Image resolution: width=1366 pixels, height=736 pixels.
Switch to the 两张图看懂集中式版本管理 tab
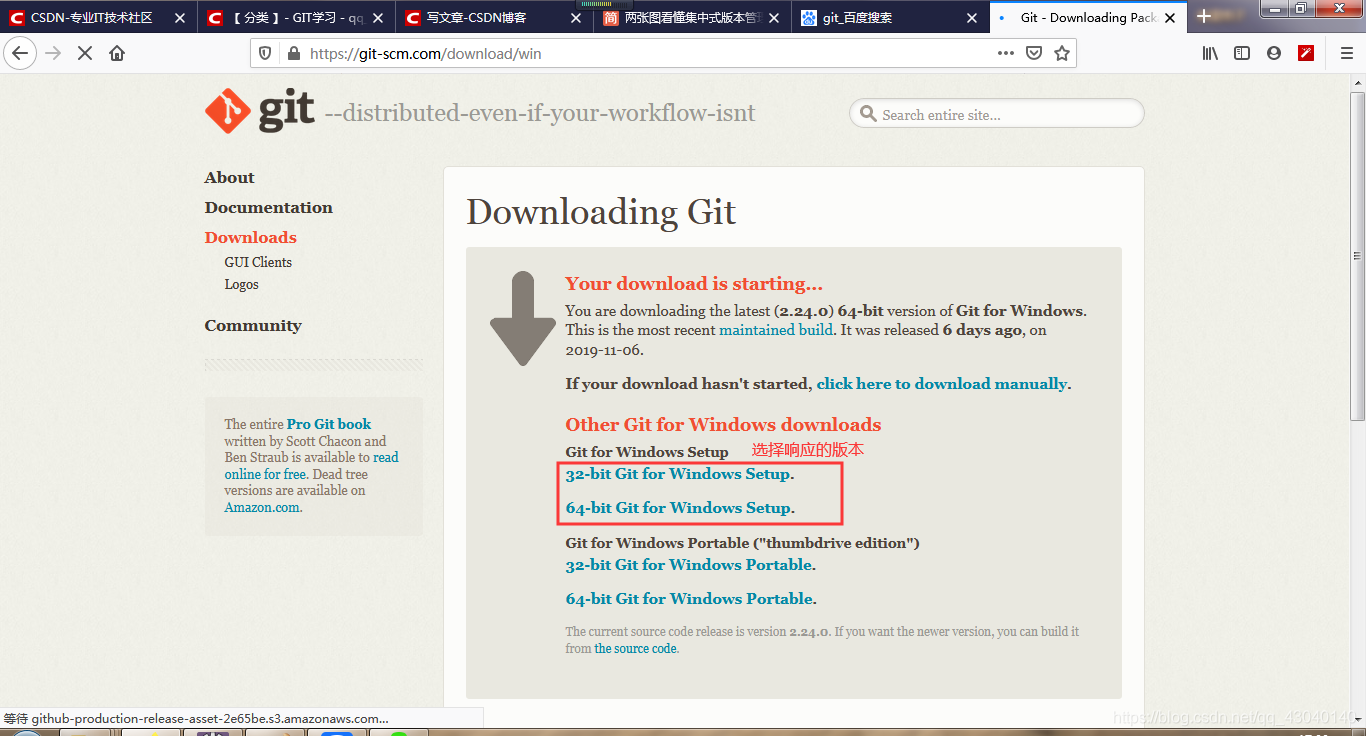click(x=692, y=18)
